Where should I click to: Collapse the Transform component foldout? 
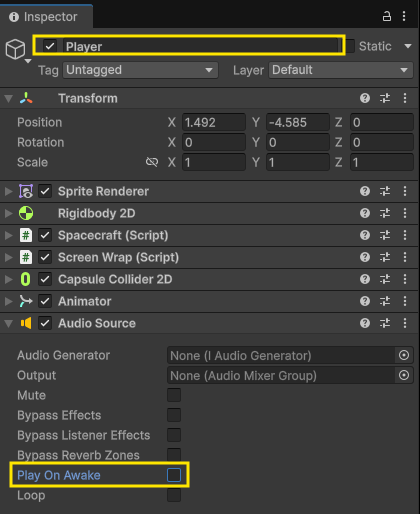point(9,98)
